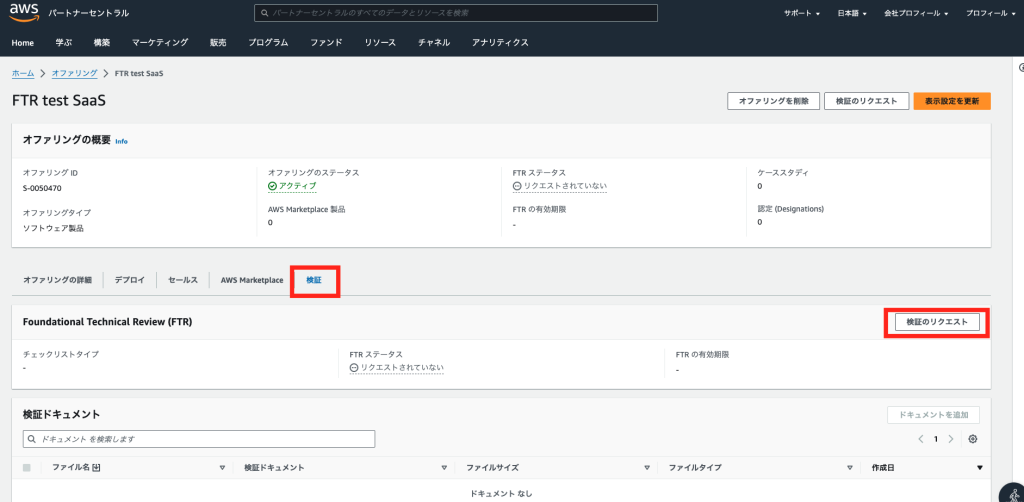Image resolution: width=1024 pixels, height=502 pixels.
Task: Open the ファンド menu
Action: click(326, 42)
